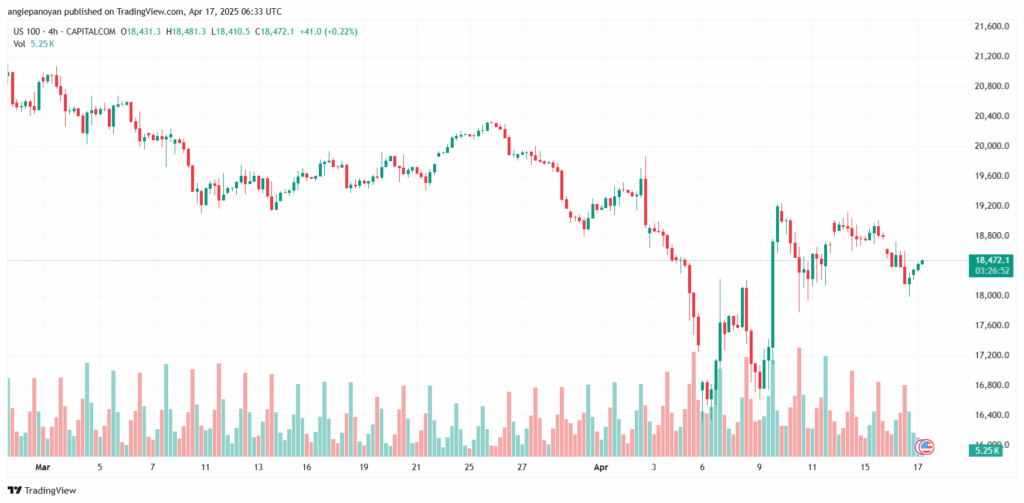Click the Mar label on time axis
1024x503 pixels.
(42, 467)
